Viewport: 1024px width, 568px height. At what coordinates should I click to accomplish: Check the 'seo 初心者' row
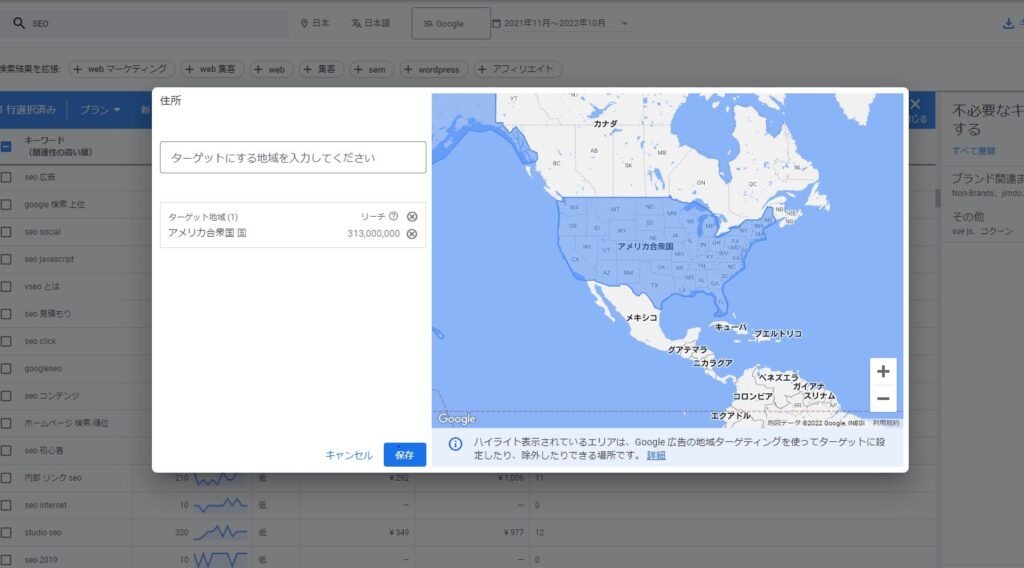tap(6, 450)
